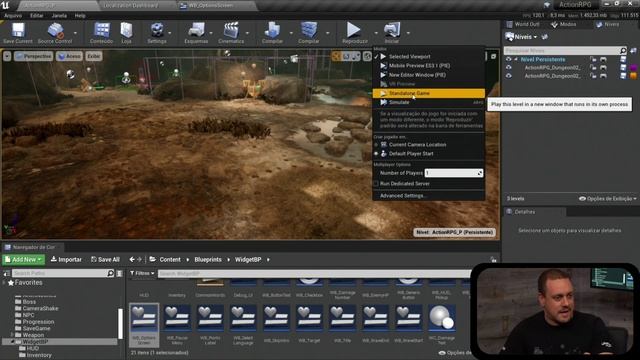Select the SaveGame folder in tree
The height and width of the screenshot is (360, 640).
(36, 328)
